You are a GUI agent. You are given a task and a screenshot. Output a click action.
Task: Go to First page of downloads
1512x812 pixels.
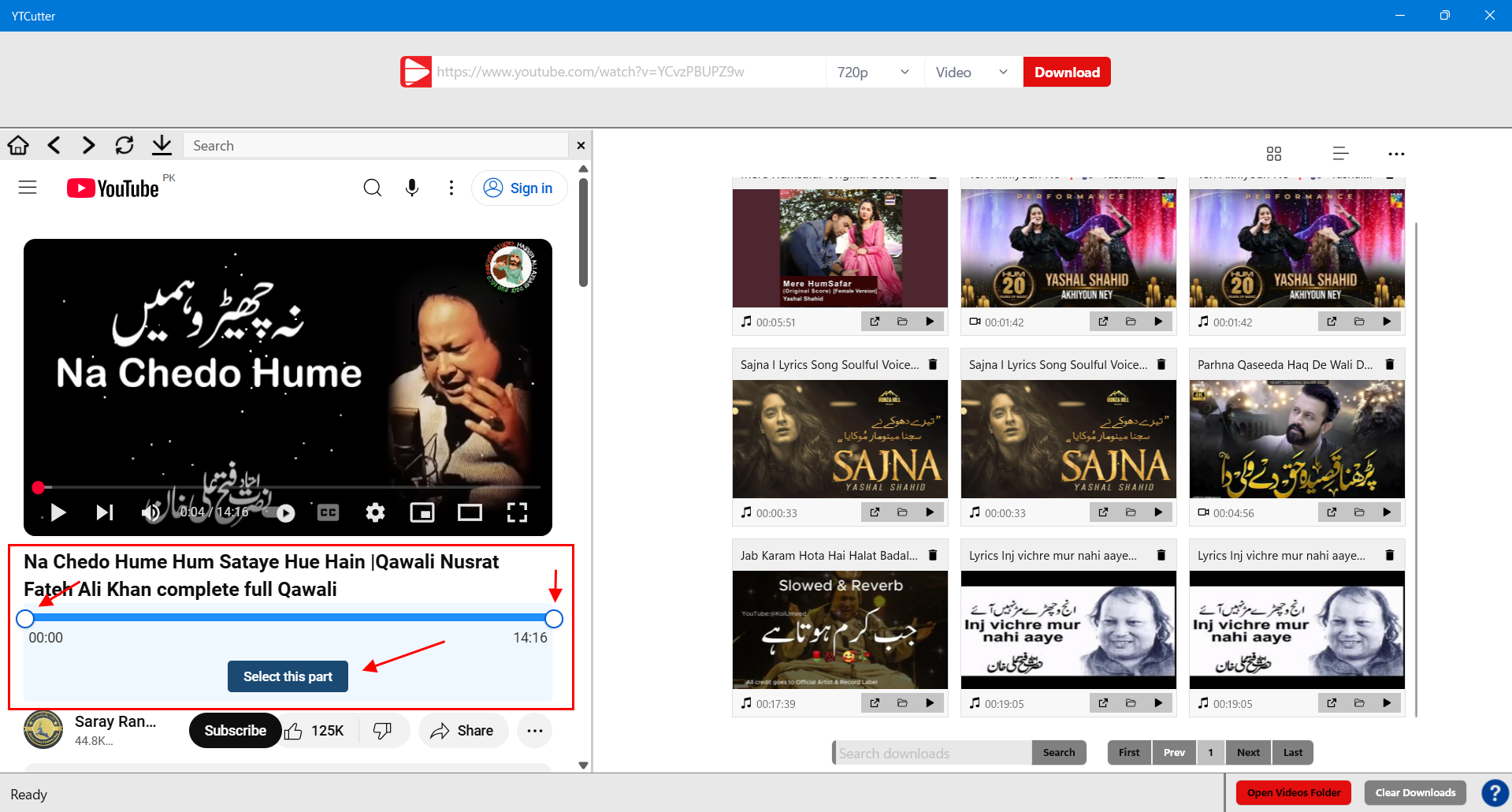point(1129,753)
